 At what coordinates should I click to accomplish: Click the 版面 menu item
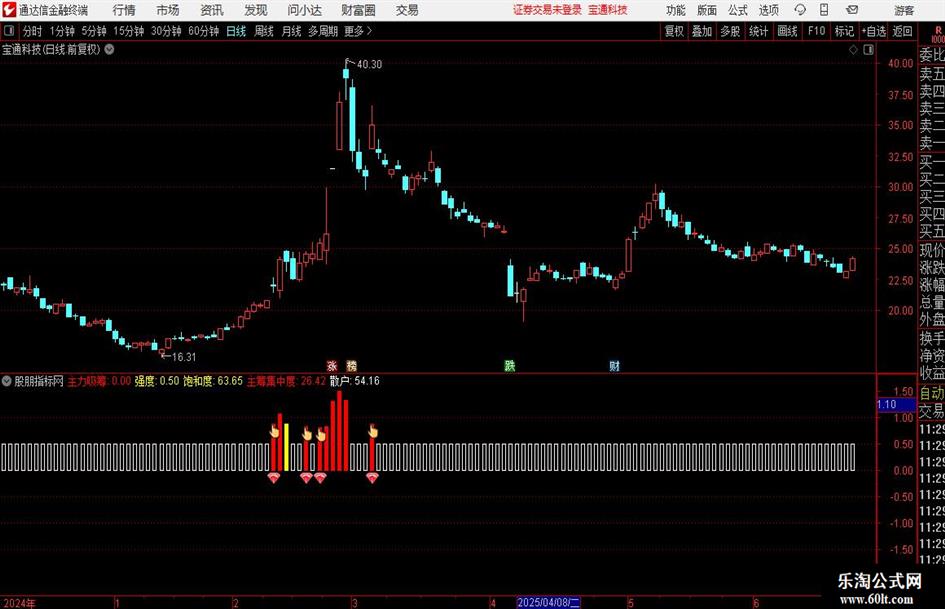point(706,10)
